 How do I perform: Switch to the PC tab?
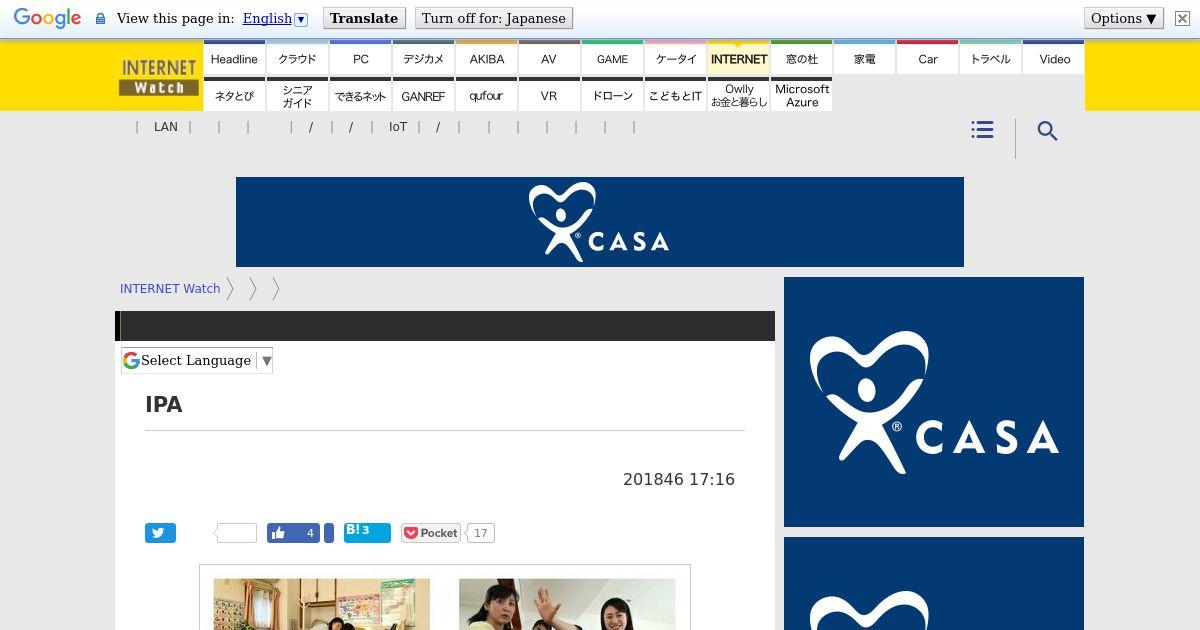pos(361,58)
